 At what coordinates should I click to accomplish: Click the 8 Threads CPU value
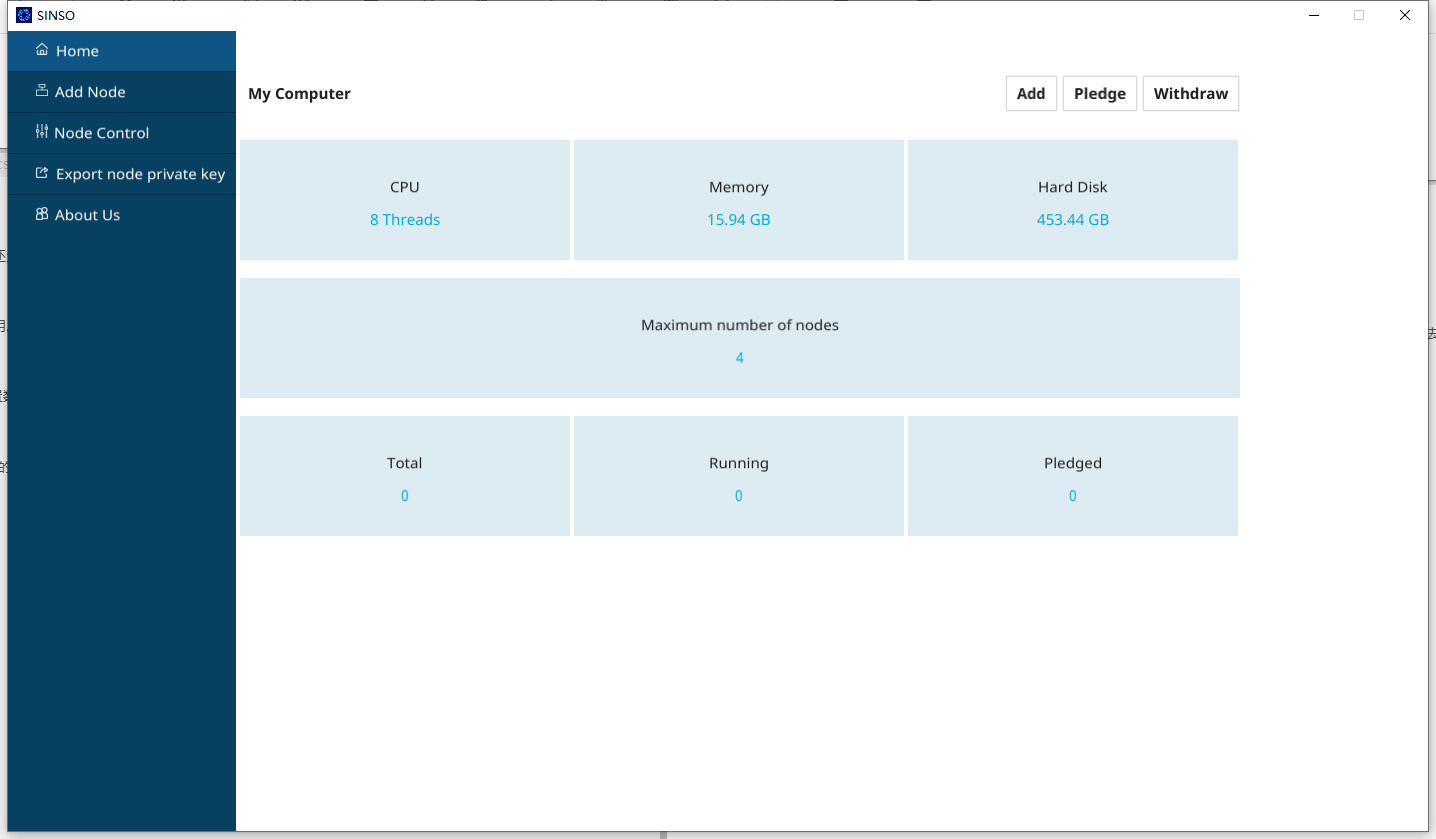click(404, 220)
